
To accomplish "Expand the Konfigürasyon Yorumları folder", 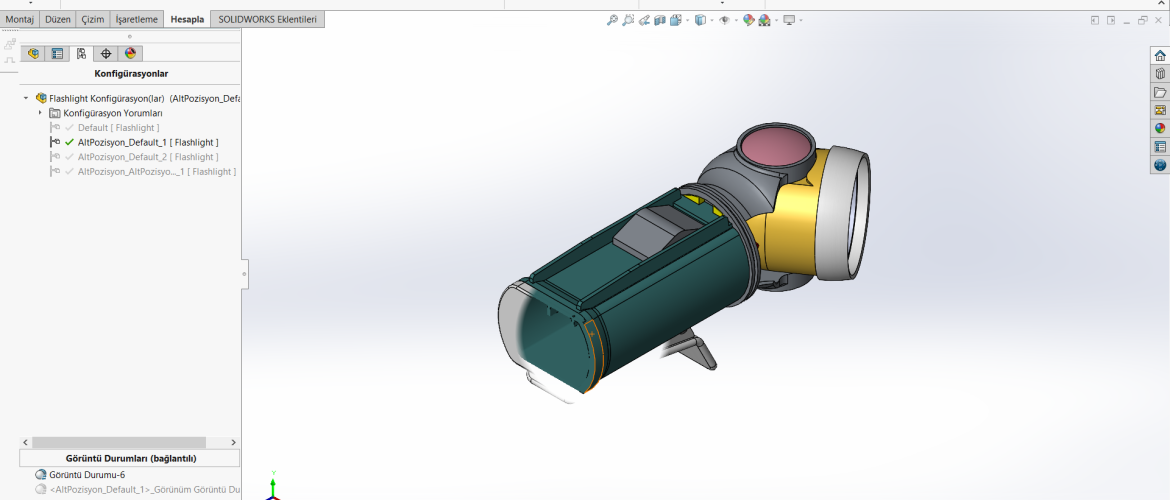I will point(40,113).
